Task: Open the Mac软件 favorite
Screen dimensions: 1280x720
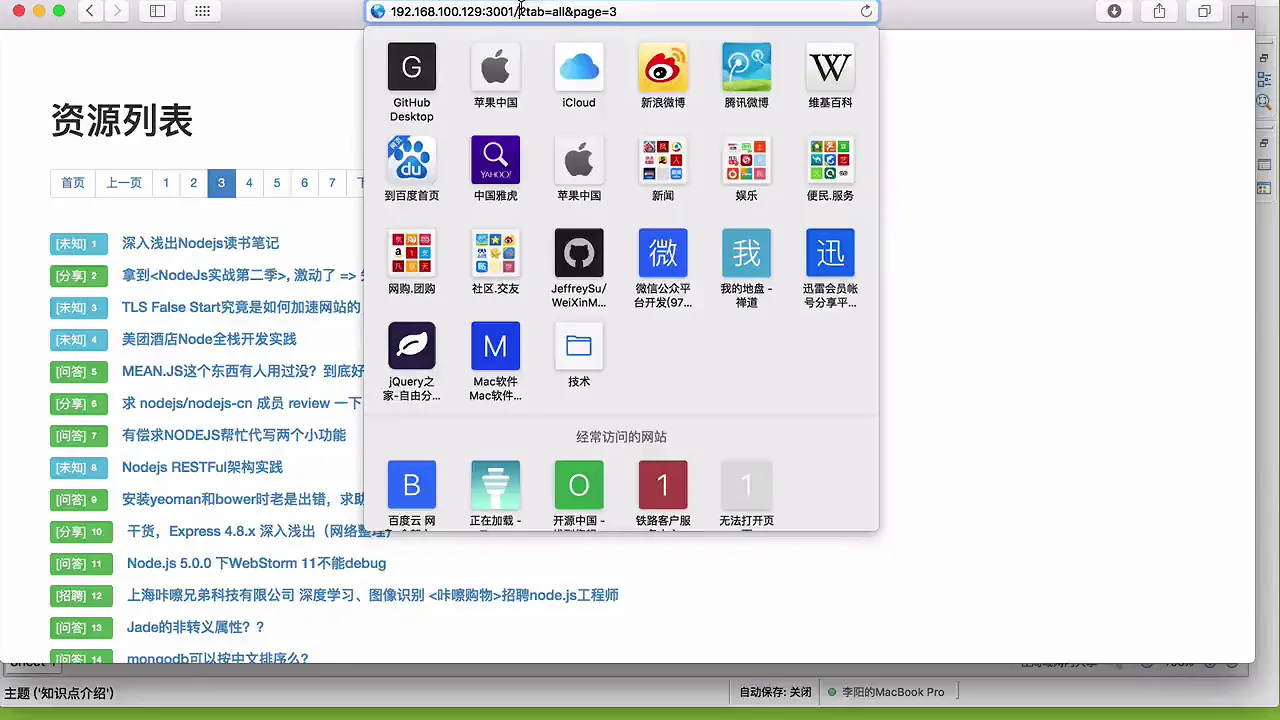Action: point(496,346)
